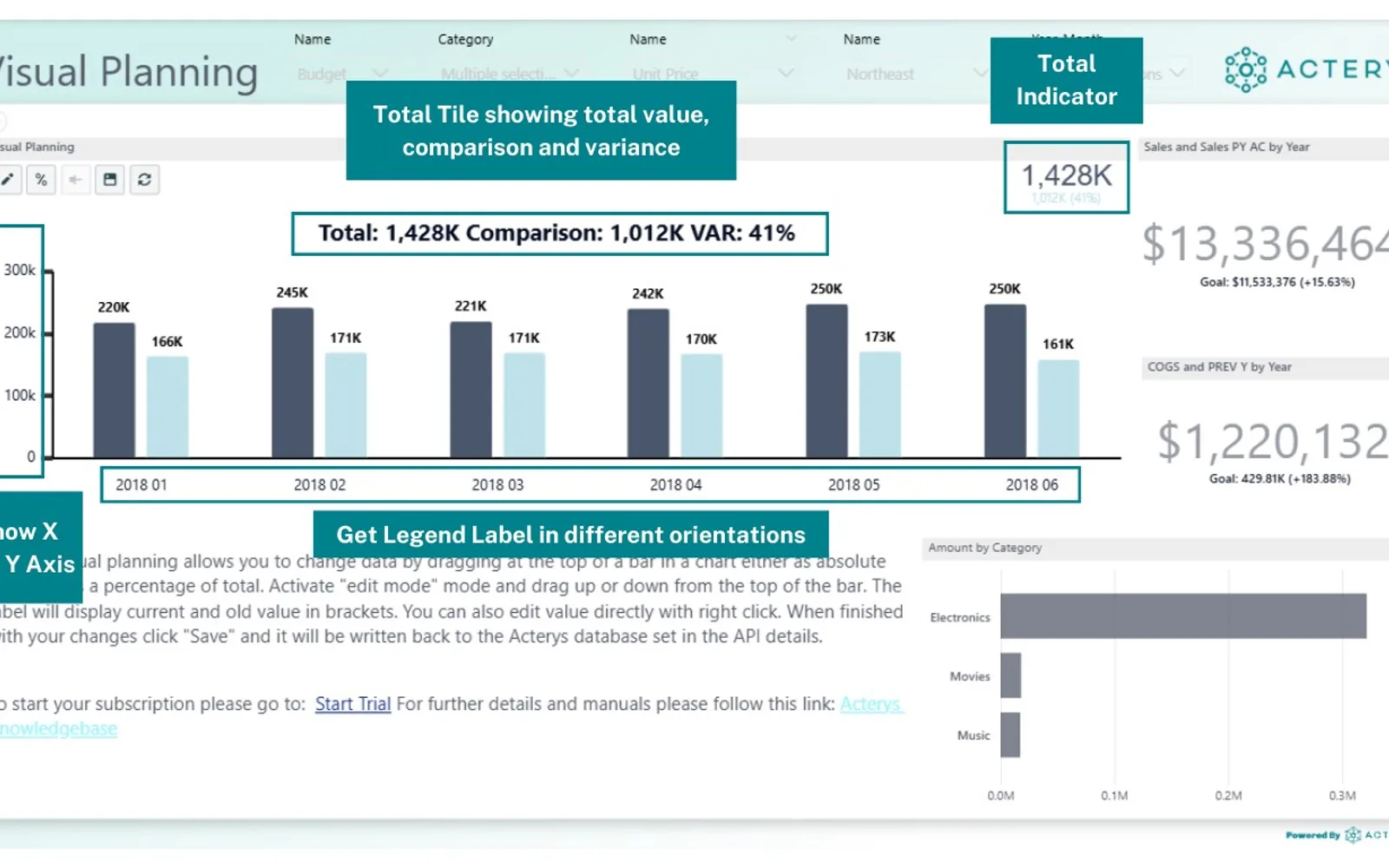Viewport: 1389px width, 868px height.
Task: Click the Electronics bar in Amount by Category
Action: tap(1183, 616)
